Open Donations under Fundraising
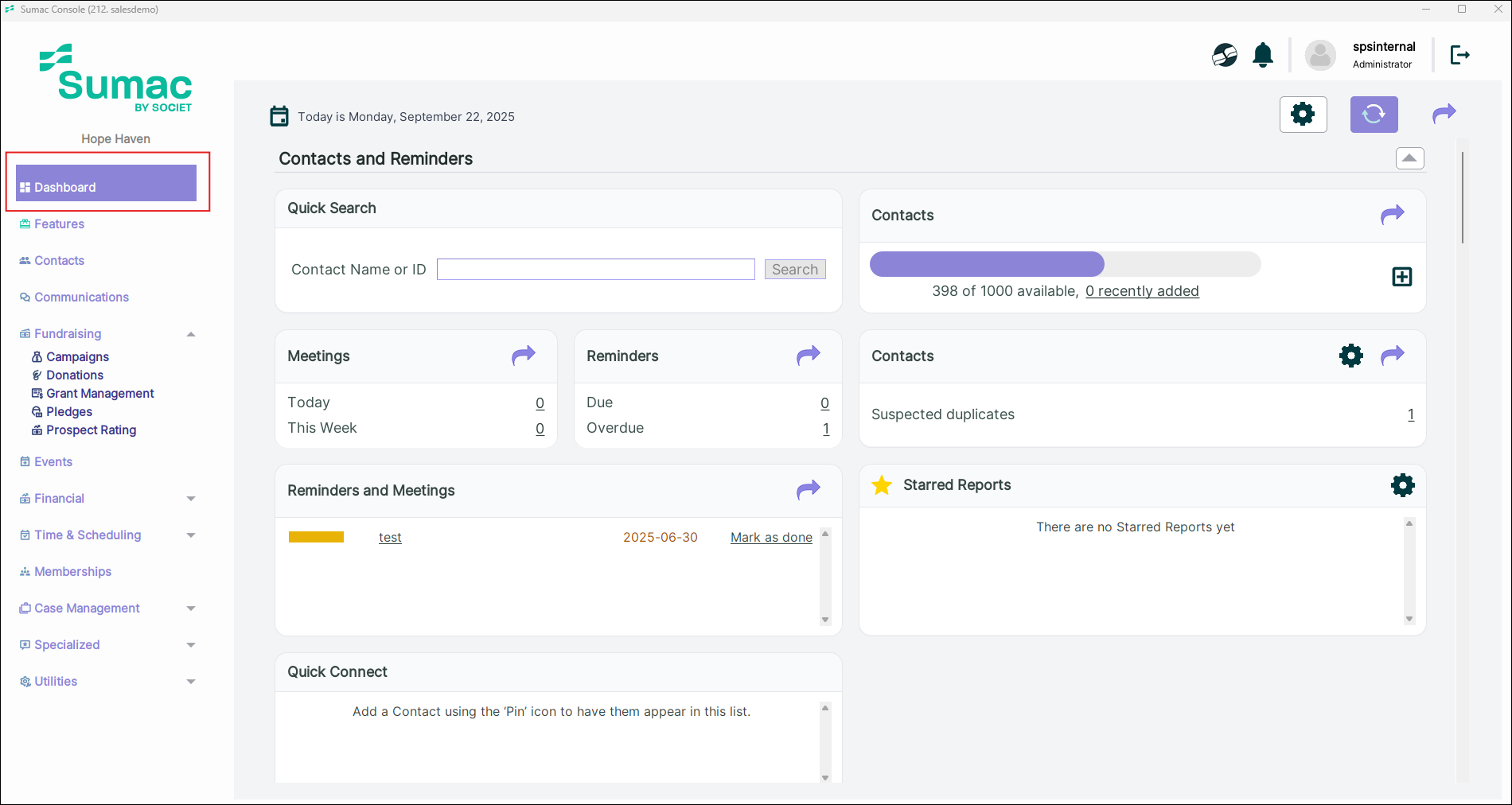 [x=74, y=375]
